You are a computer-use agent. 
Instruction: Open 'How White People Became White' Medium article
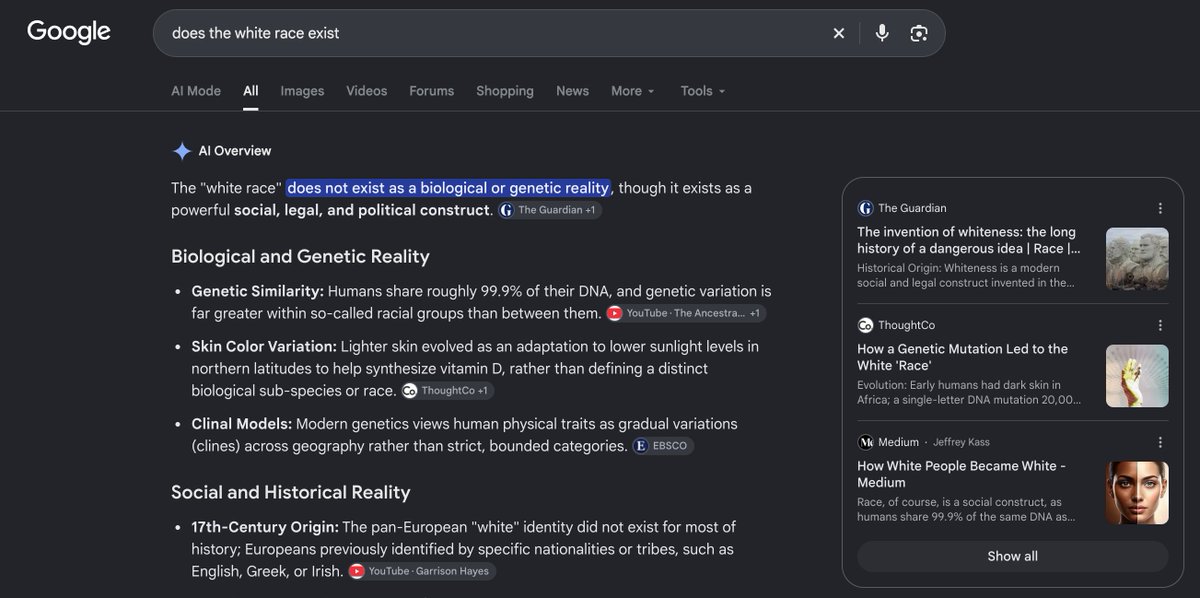click(962, 474)
